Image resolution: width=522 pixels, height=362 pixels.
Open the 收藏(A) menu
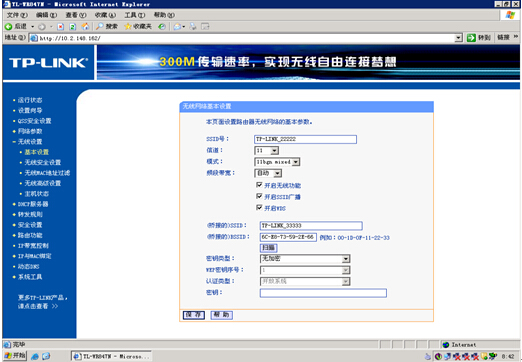pyautogui.click(x=105, y=15)
